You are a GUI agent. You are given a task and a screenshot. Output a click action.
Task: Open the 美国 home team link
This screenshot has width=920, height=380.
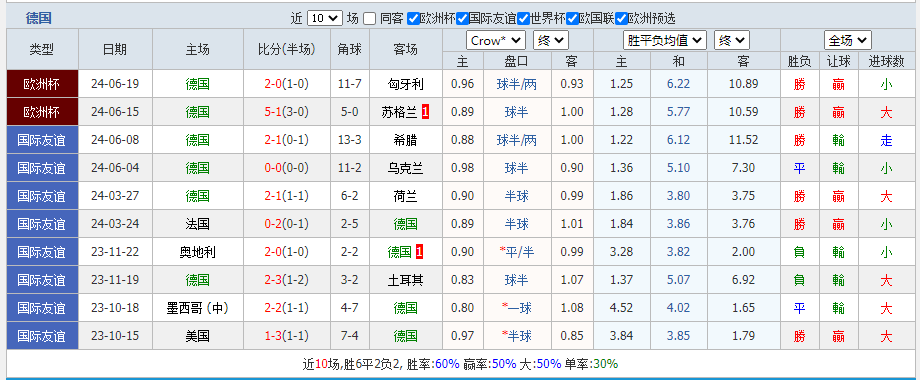tap(198, 337)
